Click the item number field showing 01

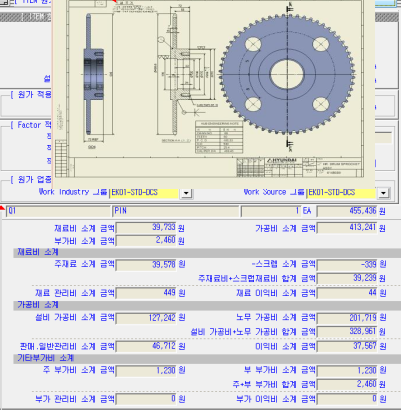[x=58, y=211]
